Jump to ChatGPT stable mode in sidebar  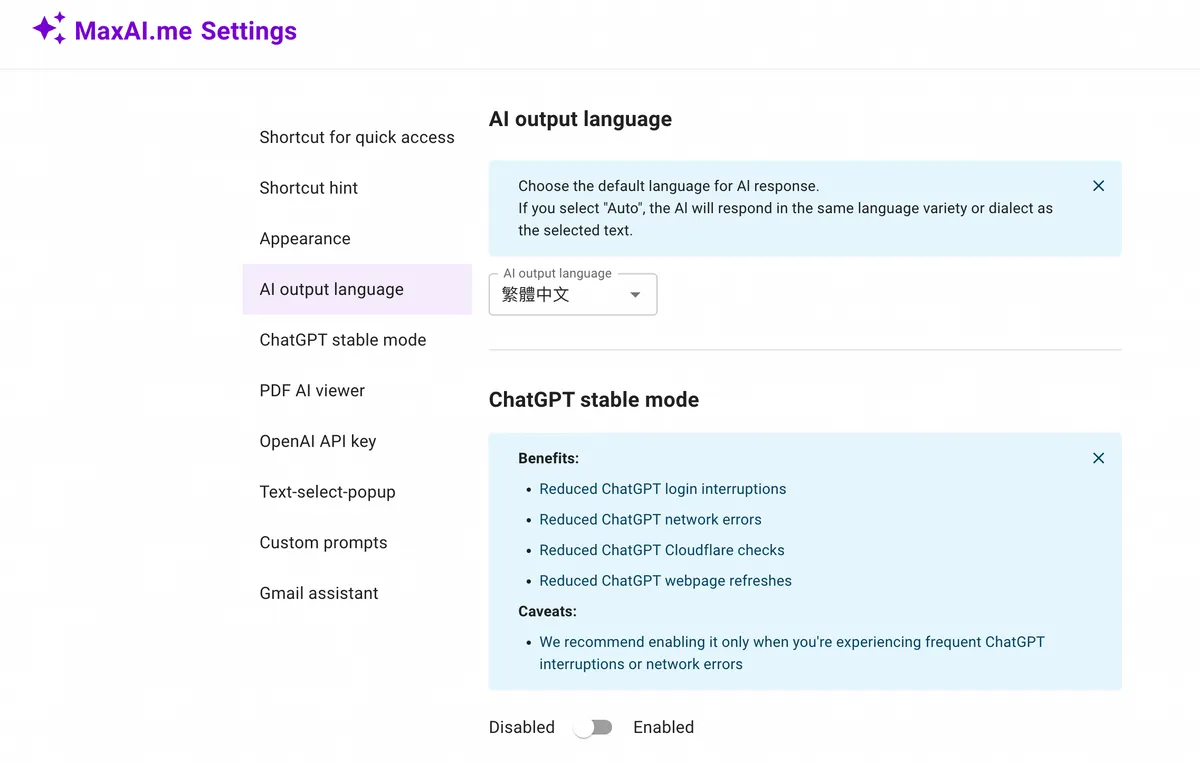pyautogui.click(x=342, y=340)
